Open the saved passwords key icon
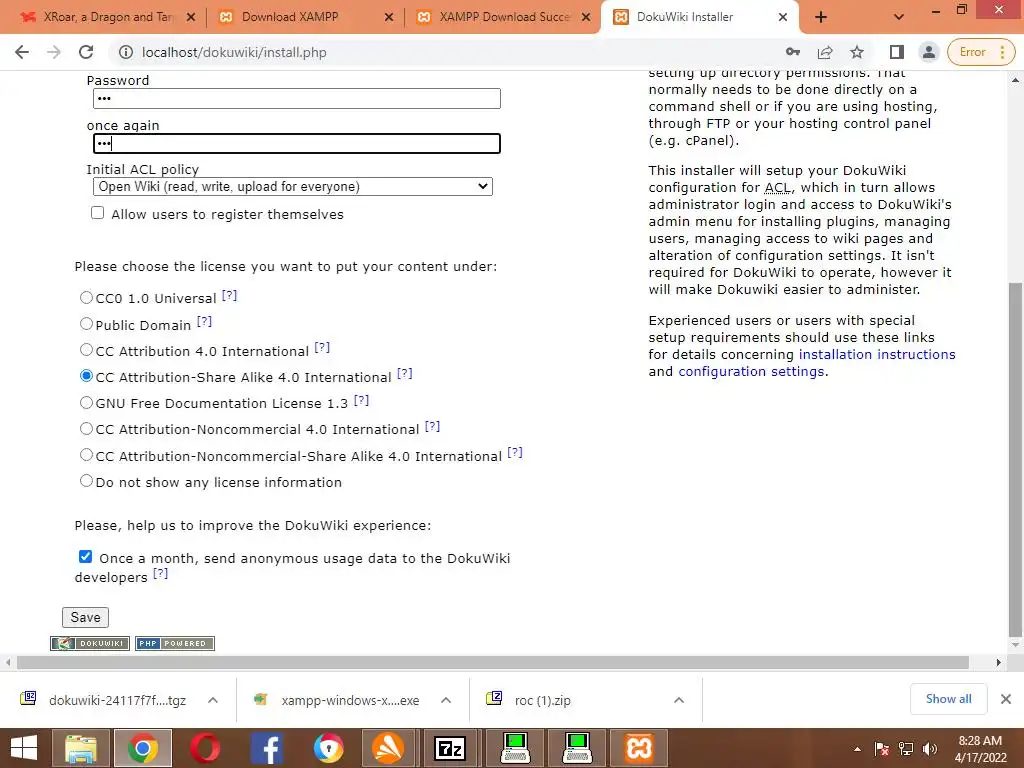This screenshot has height=768, width=1024. pos(793,52)
